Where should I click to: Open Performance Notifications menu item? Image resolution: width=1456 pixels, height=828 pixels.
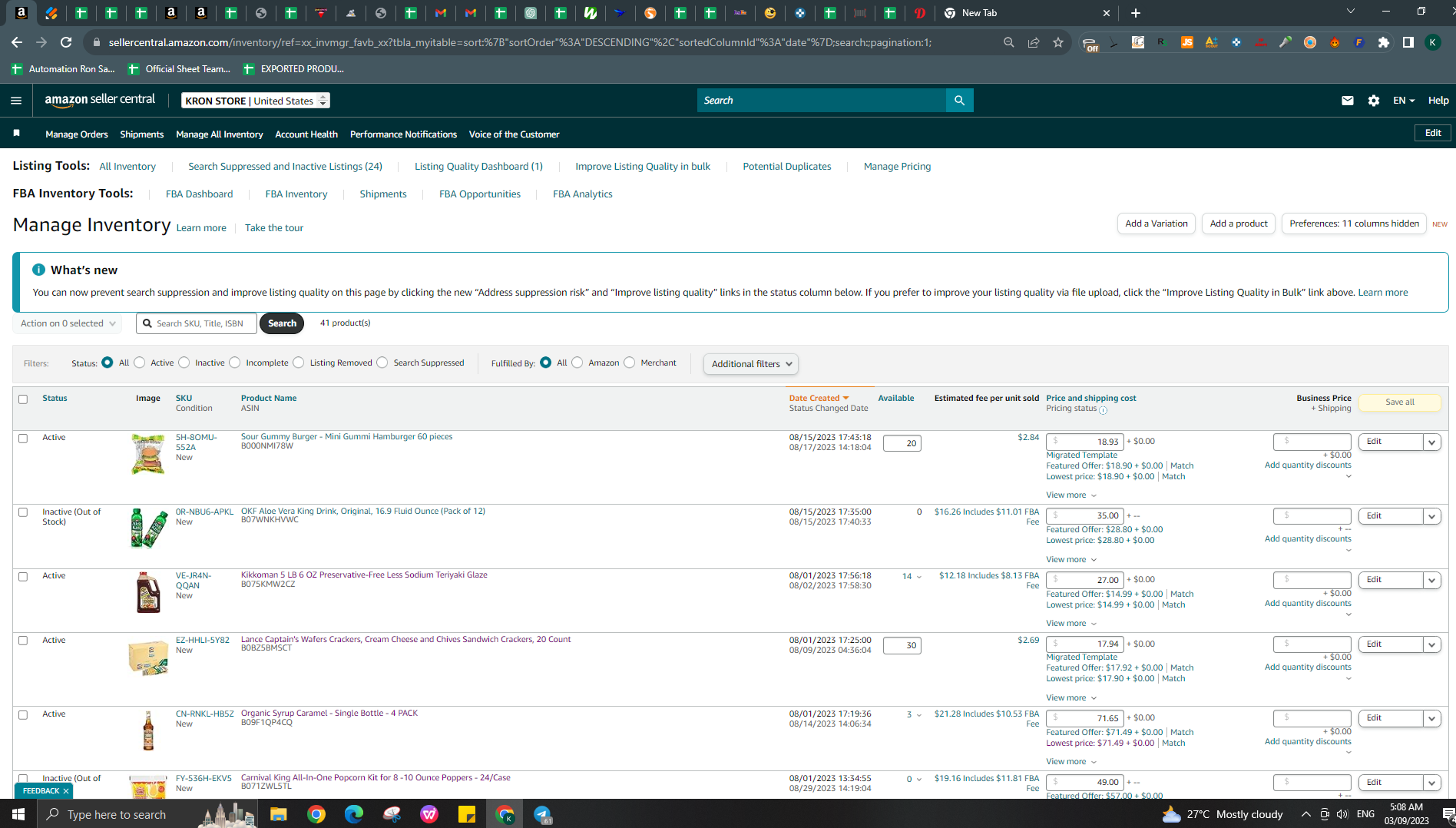403,134
